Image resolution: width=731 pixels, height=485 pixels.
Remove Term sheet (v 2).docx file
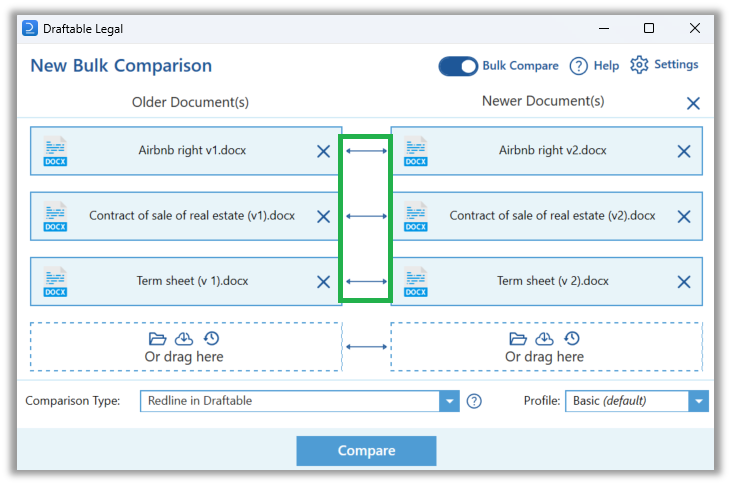(x=683, y=282)
